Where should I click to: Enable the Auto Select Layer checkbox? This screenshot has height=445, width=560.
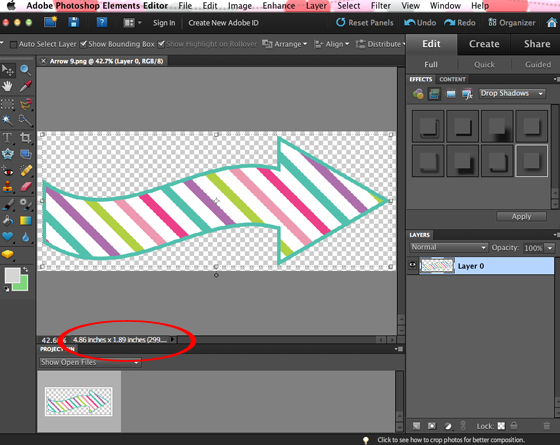coord(13,44)
